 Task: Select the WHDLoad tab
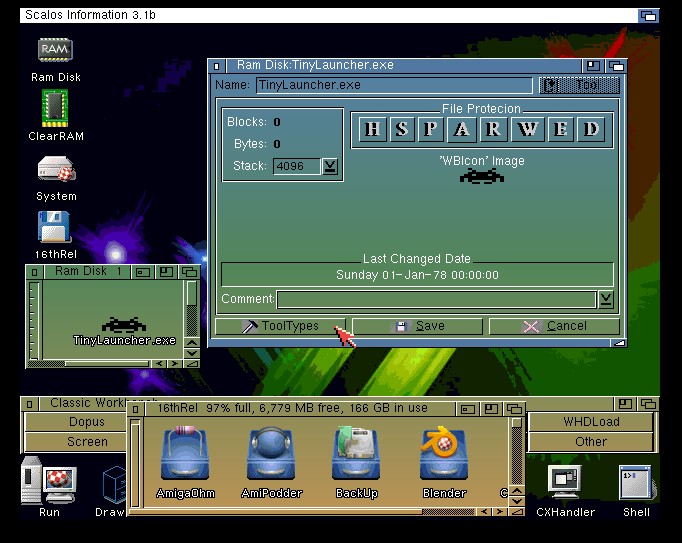[x=590, y=422]
